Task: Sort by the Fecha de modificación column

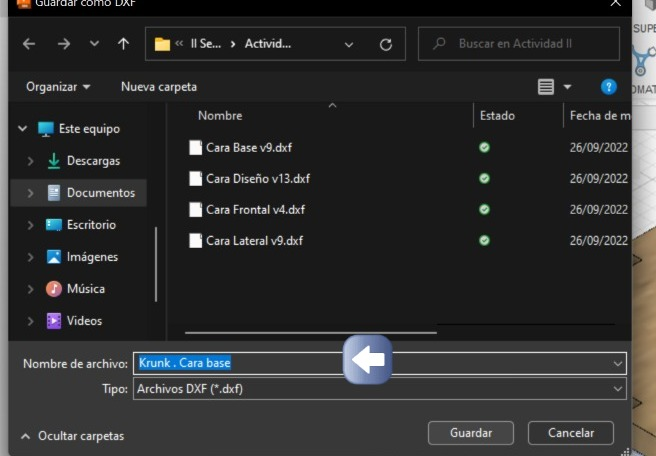Action: (598, 116)
